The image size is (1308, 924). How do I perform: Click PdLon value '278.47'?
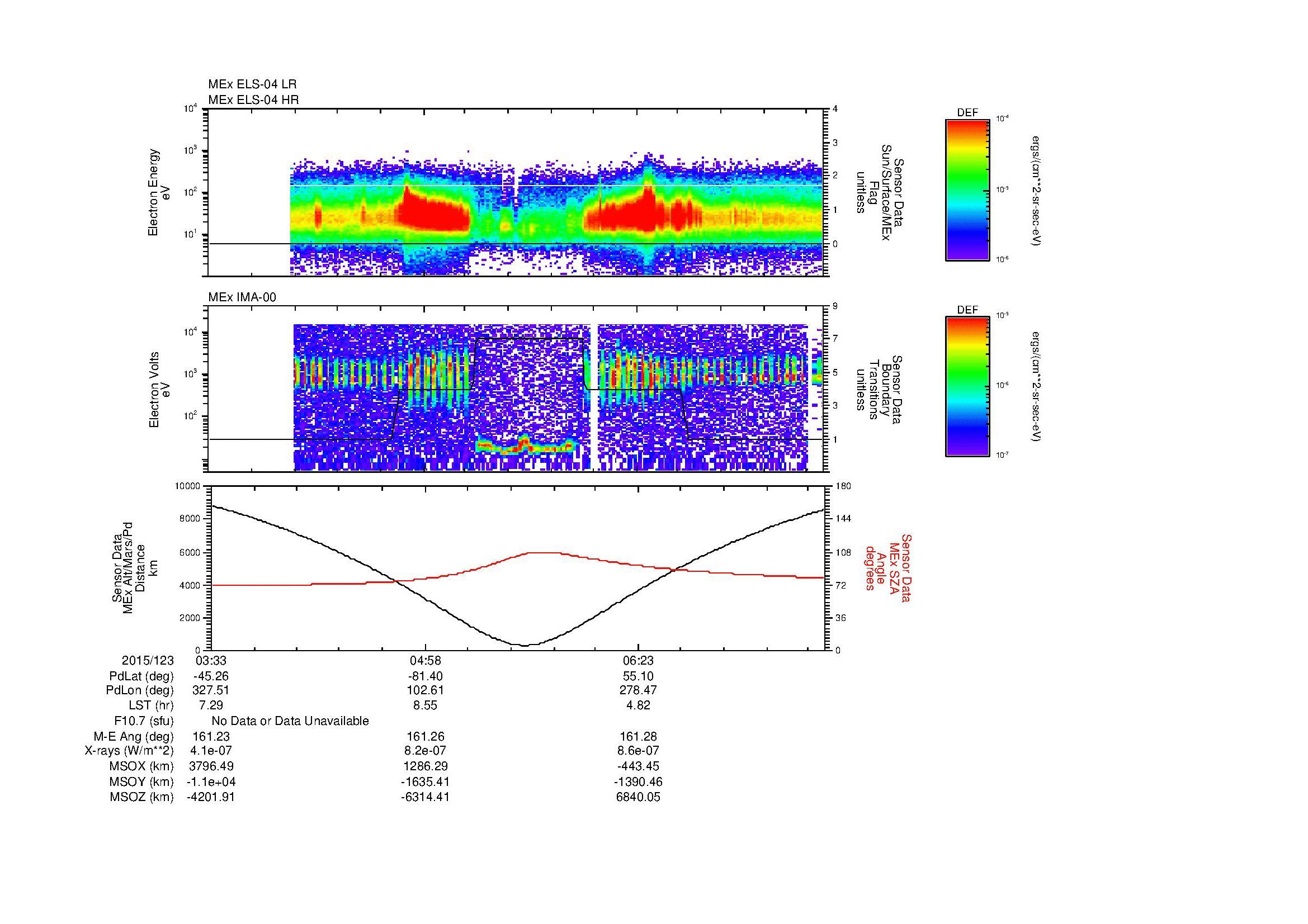tap(639, 690)
